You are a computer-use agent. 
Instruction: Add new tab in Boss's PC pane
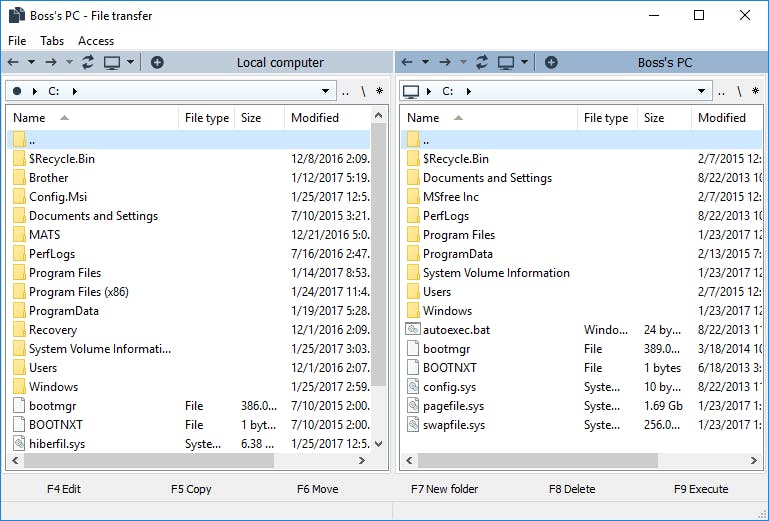[x=551, y=62]
